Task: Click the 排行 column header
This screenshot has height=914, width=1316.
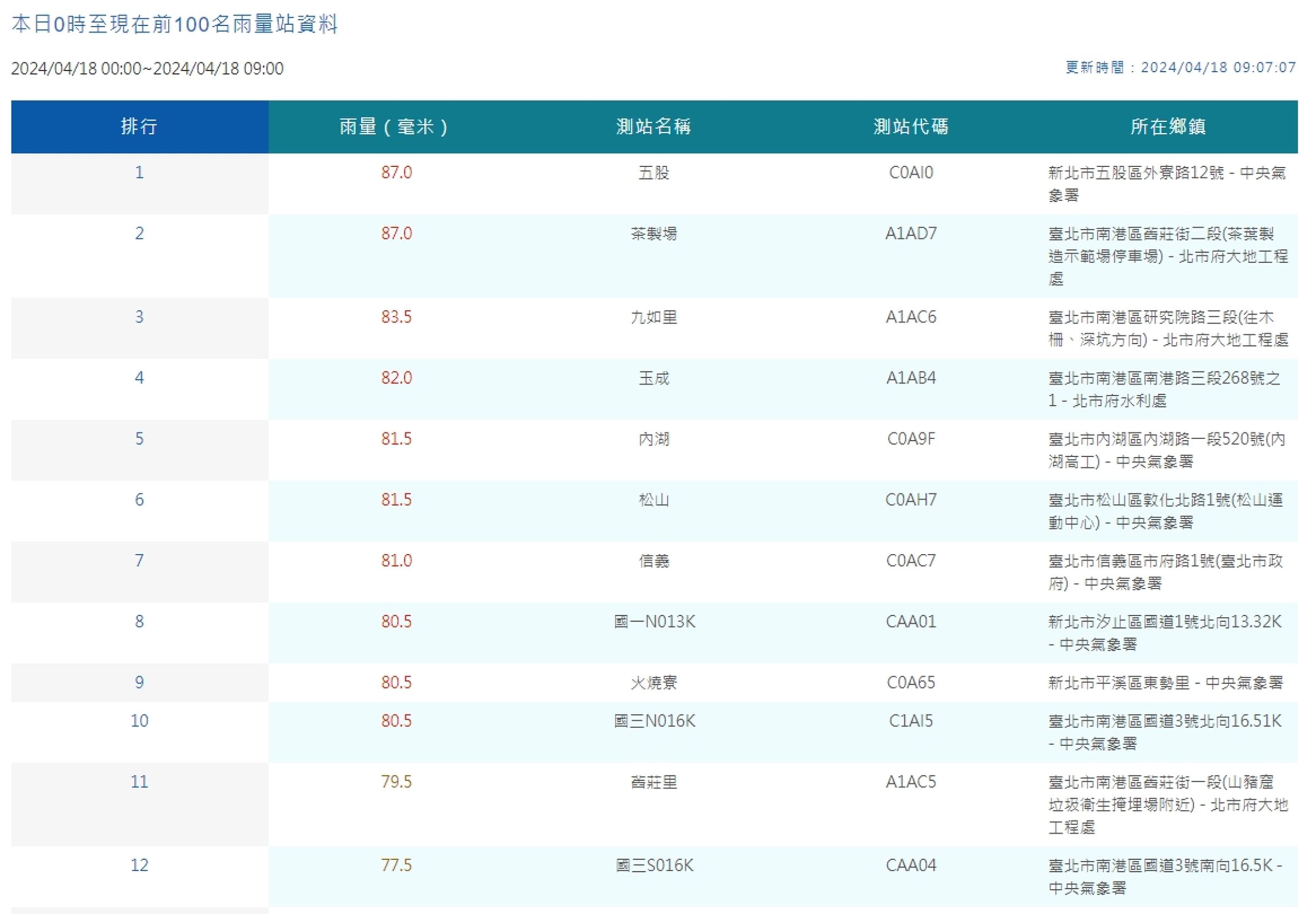Action: (x=139, y=127)
